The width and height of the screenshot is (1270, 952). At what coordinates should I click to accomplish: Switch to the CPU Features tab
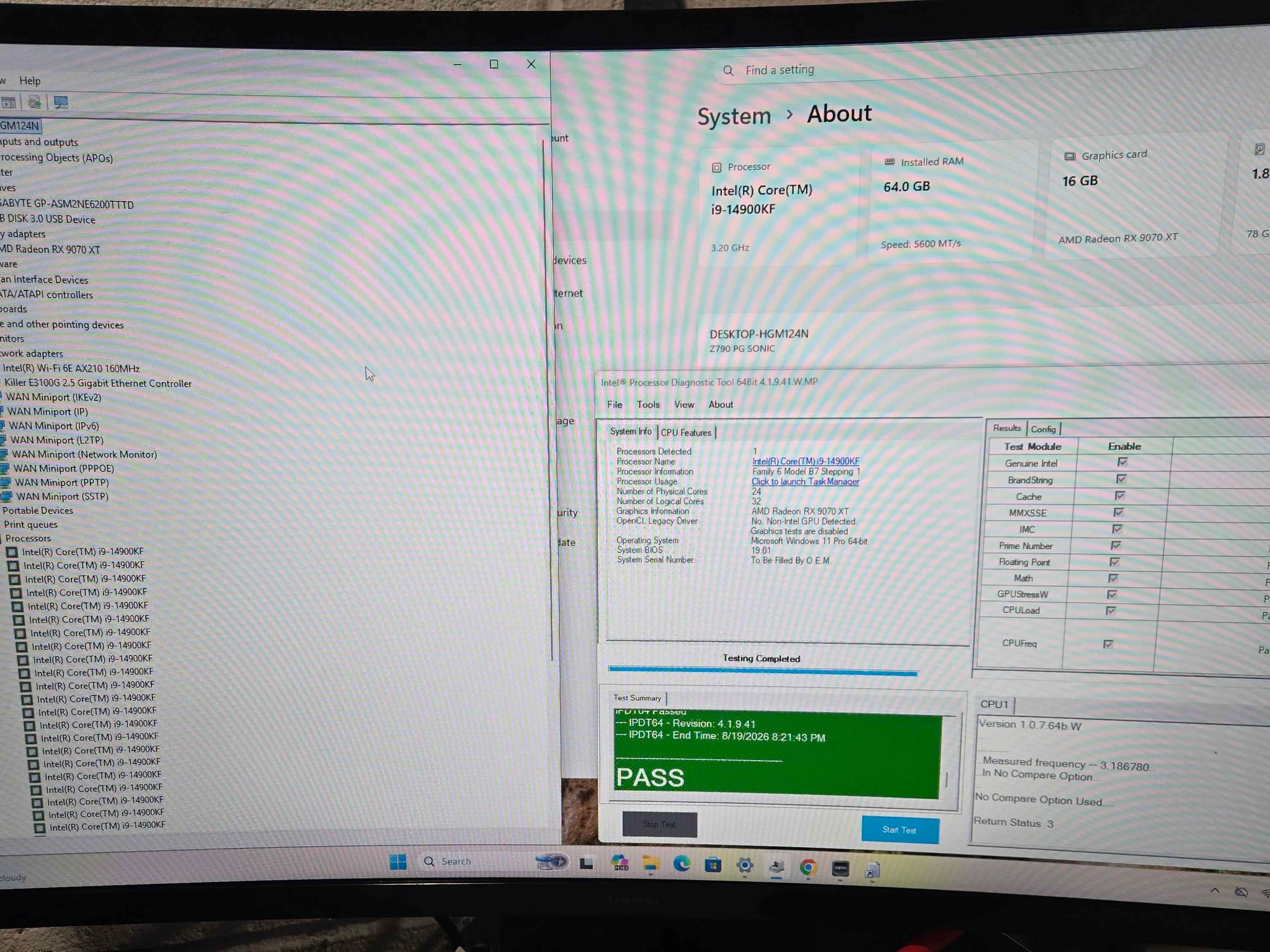686,433
